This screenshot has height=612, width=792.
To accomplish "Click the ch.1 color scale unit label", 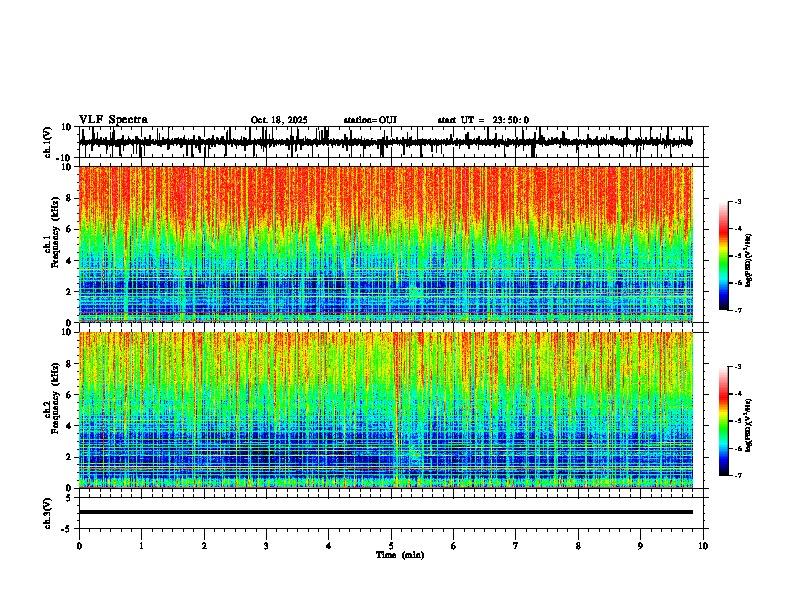I will (x=749, y=261).
